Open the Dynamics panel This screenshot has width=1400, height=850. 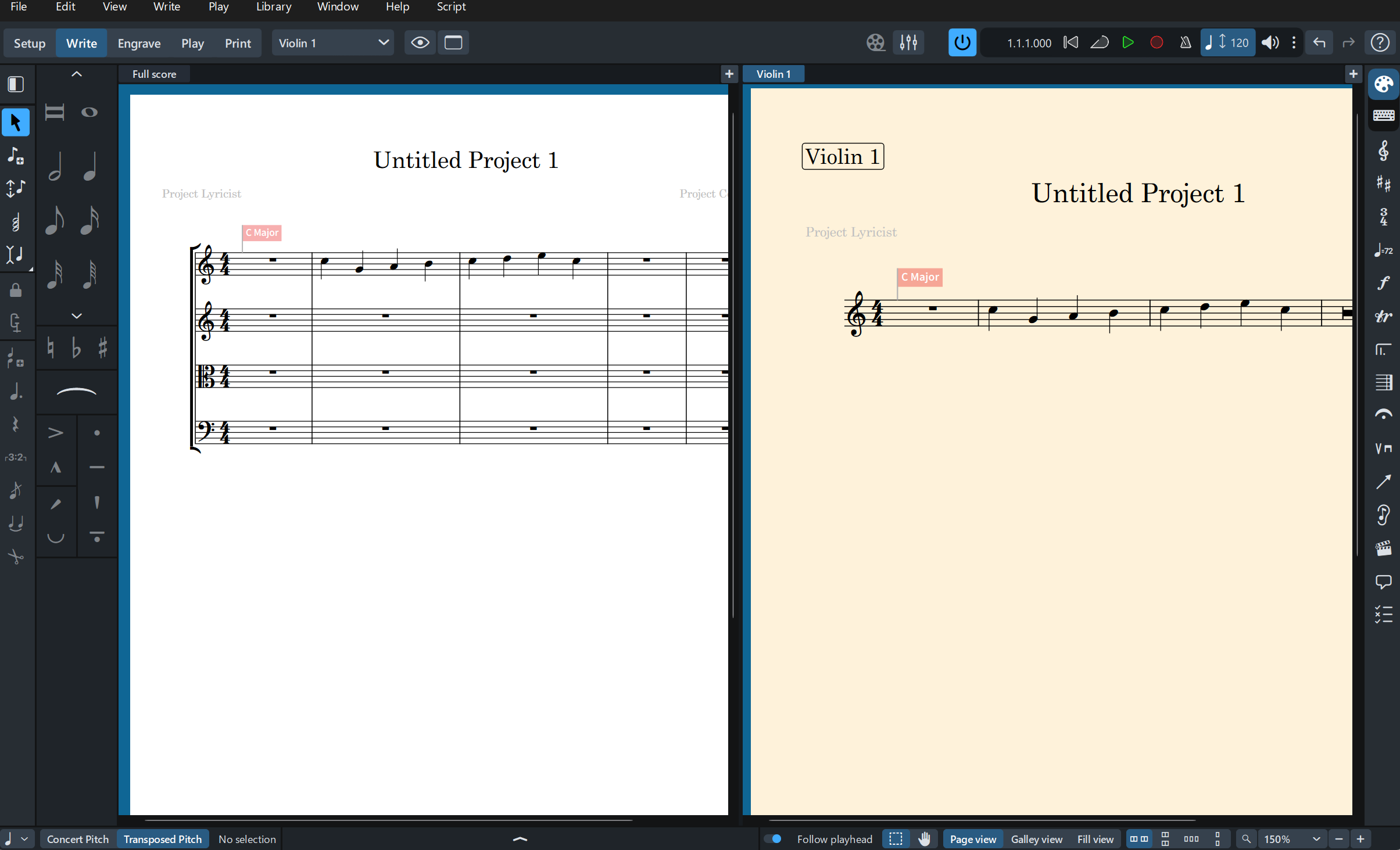pyautogui.click(x=1383, y=283)
